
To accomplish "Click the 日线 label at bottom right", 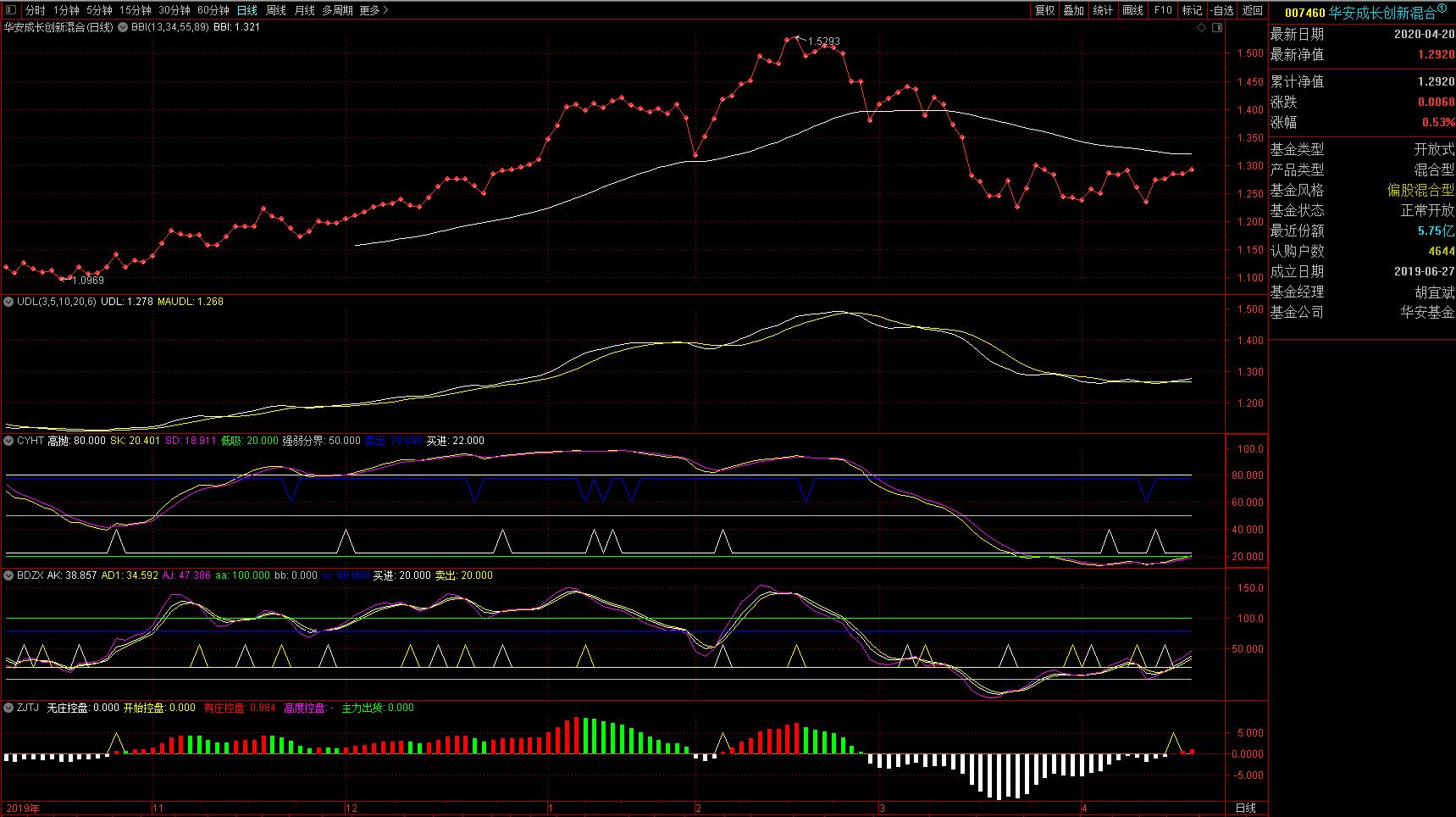I will click(x=1246, y=809).
